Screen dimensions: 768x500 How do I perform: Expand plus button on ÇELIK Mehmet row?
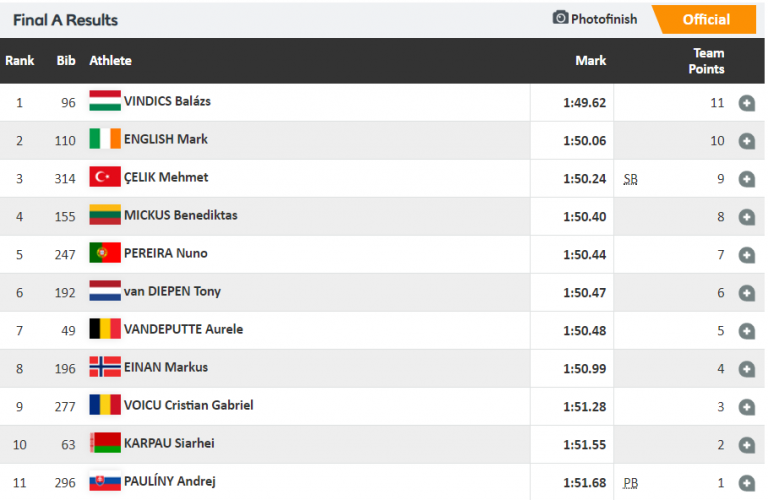coord(746,179)
